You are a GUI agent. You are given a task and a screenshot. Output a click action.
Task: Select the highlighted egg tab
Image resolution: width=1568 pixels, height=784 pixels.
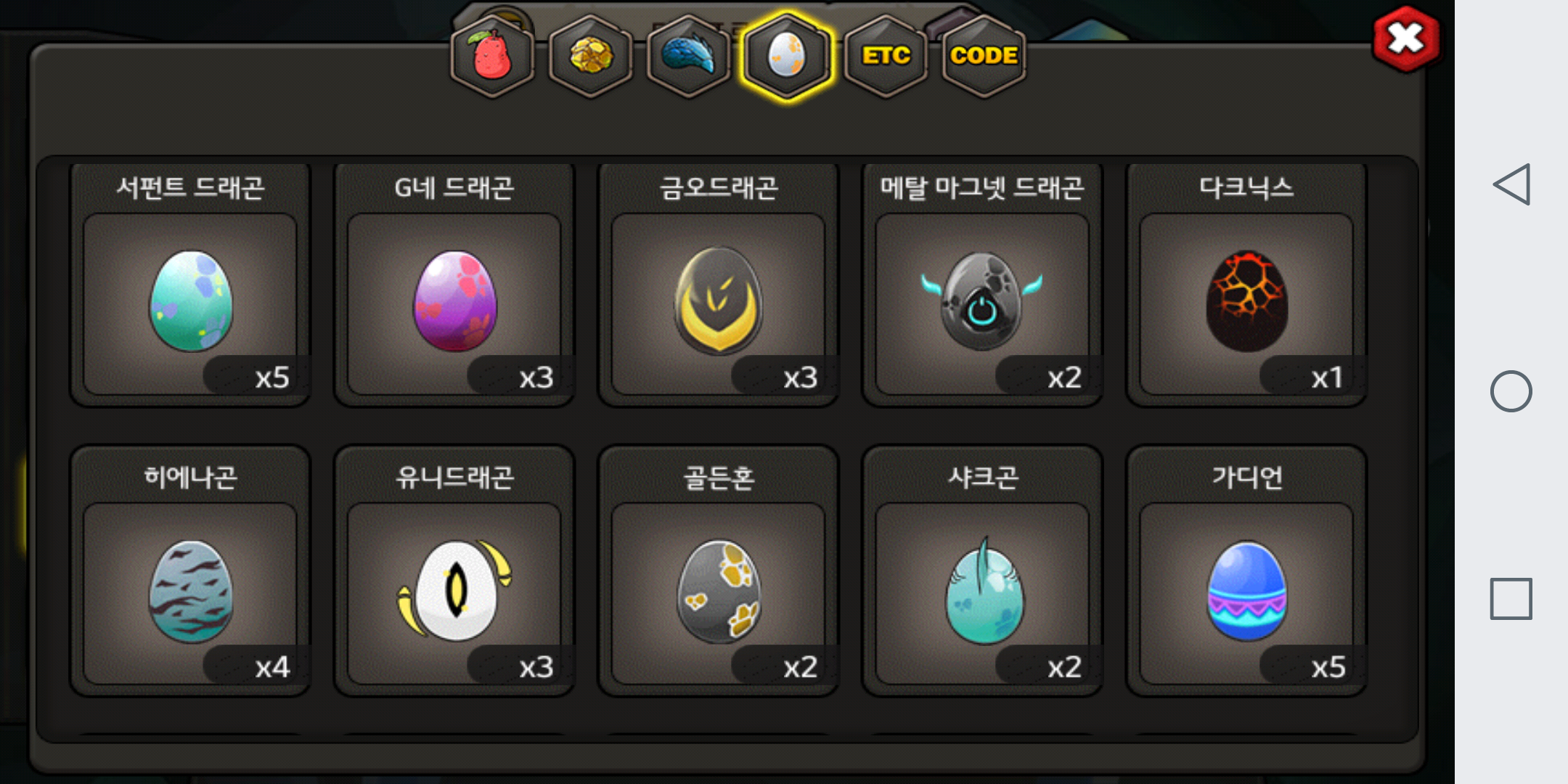(786, 56)
